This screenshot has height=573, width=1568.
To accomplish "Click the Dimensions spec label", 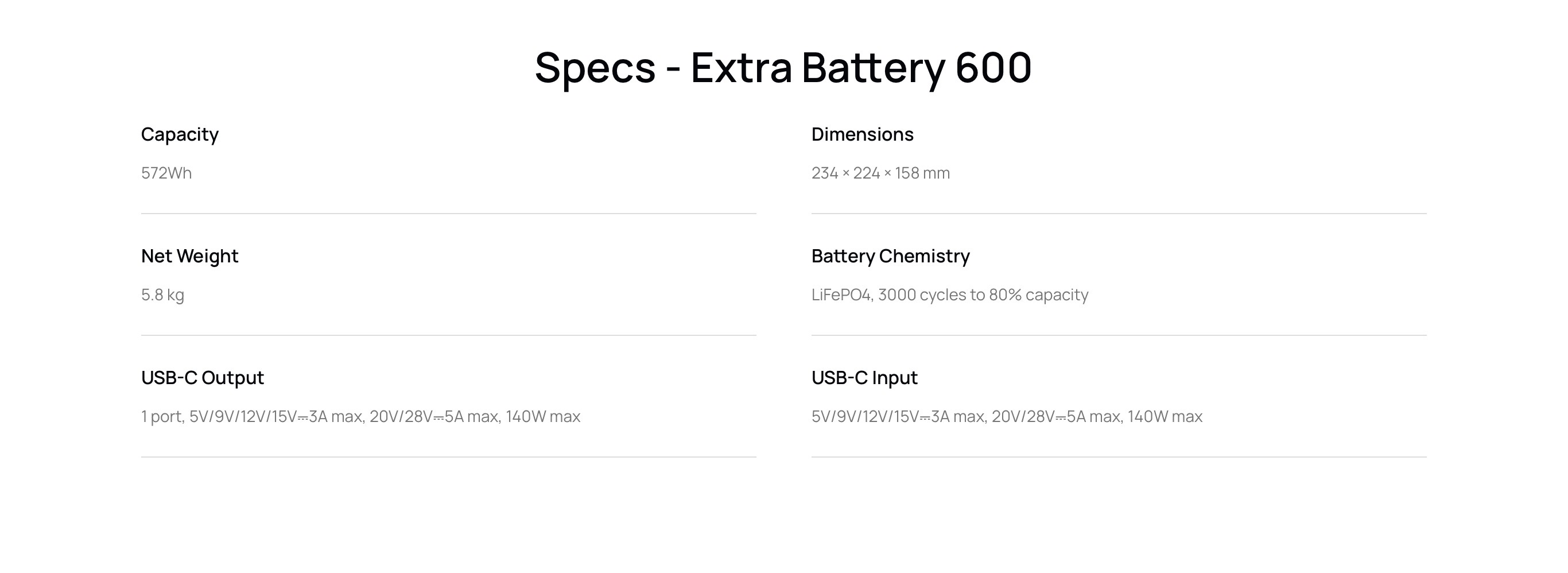I will click(x=862, y=134).
